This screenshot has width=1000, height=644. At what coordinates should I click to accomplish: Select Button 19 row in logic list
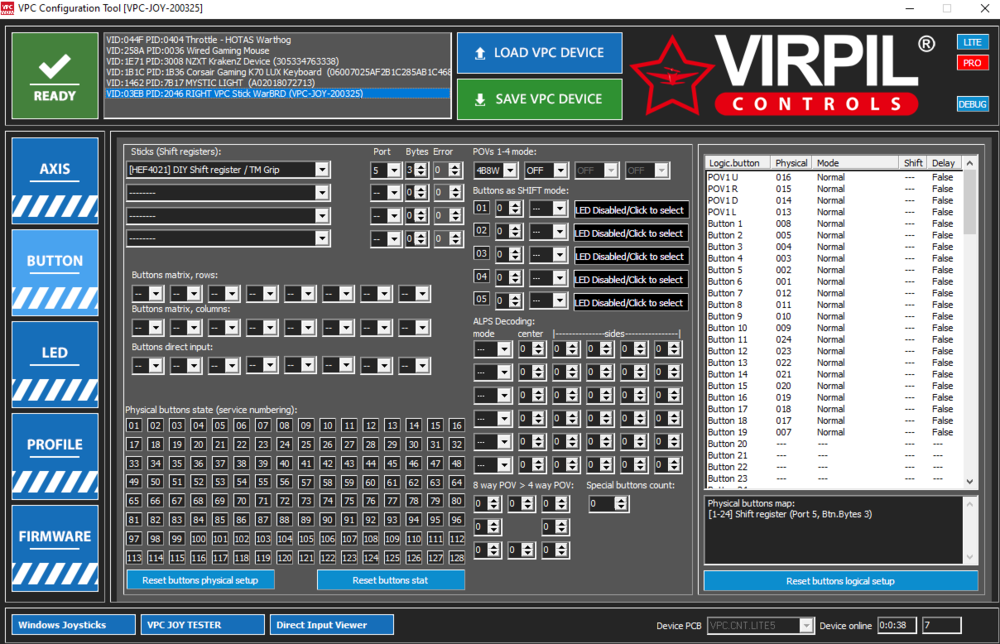pyautogui.click(x=833, y=432)
